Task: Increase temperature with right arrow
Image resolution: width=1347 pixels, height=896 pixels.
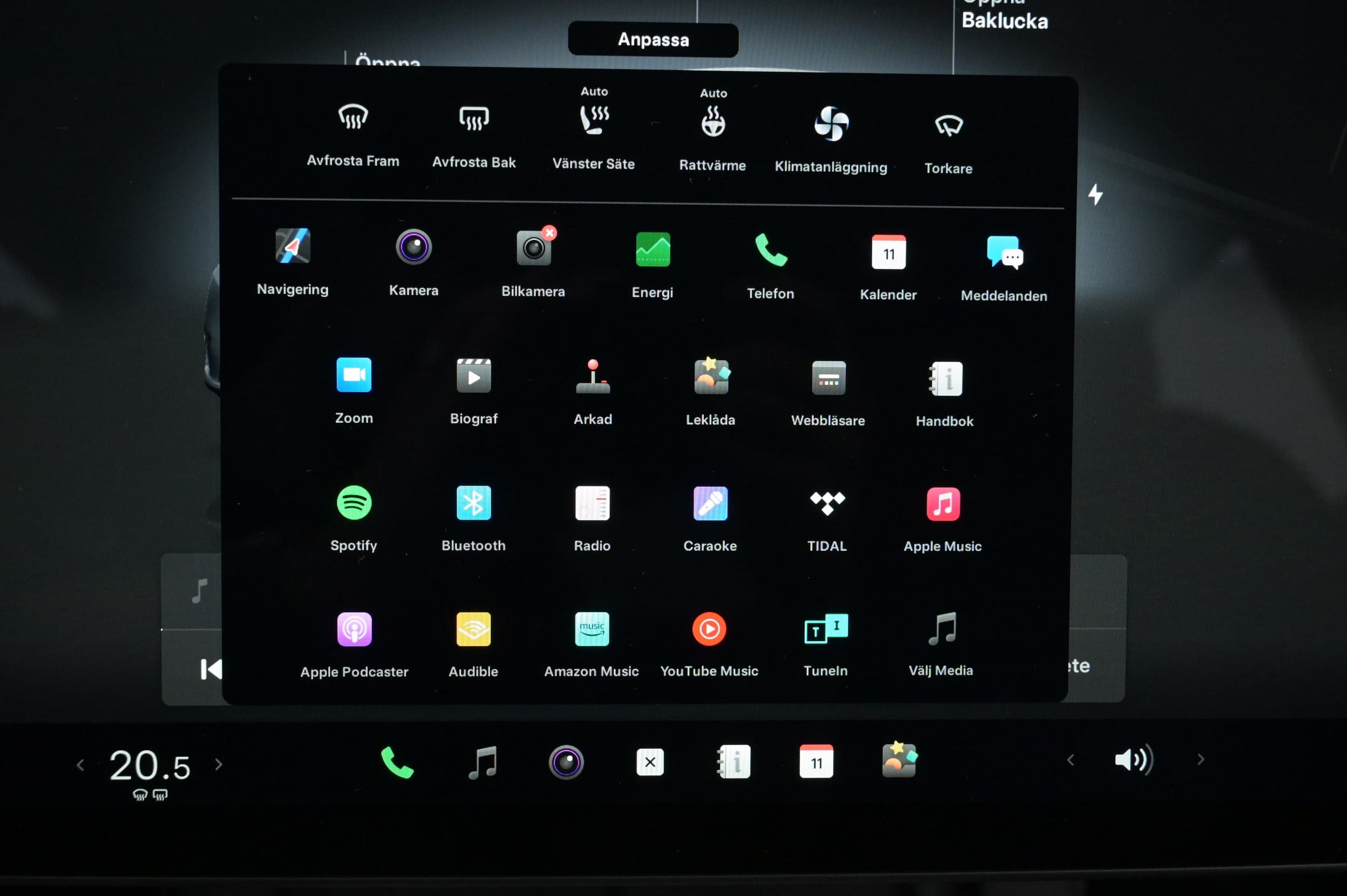Action: click(218, 764)
